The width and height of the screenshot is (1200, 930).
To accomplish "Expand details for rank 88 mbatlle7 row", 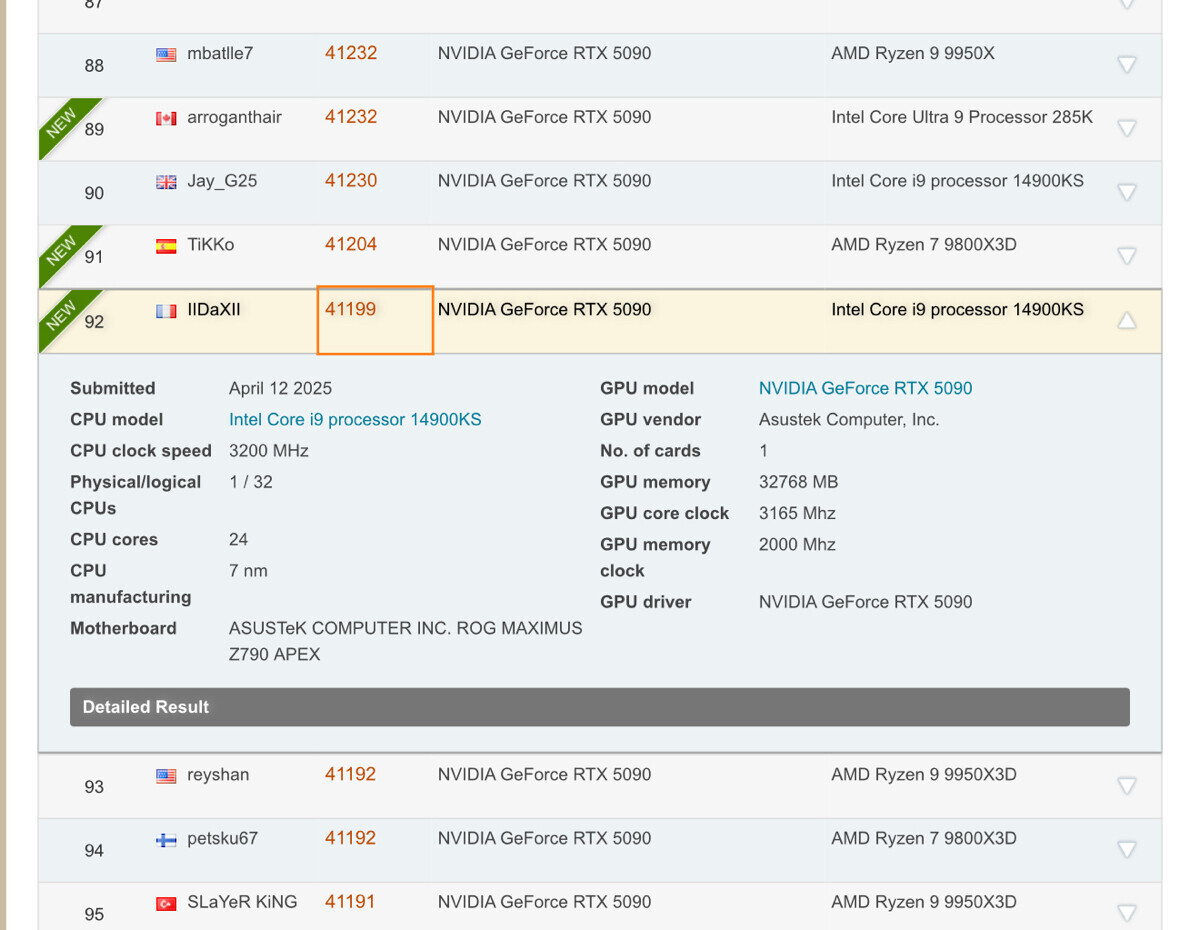I will click(x=1126, y=65).
